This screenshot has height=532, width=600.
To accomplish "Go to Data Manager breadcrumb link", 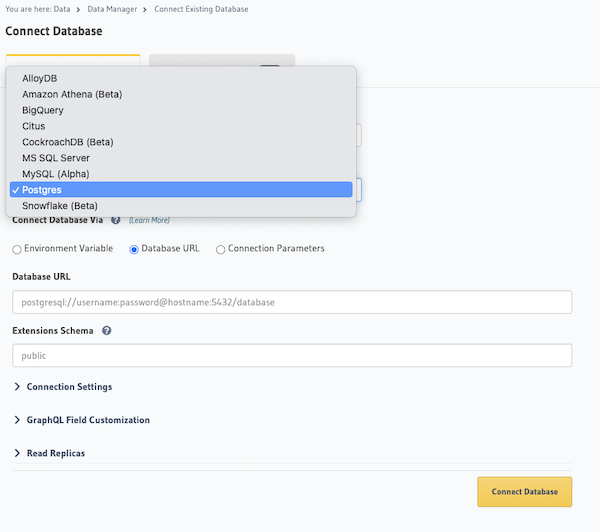I will click(x=112, y=9).
